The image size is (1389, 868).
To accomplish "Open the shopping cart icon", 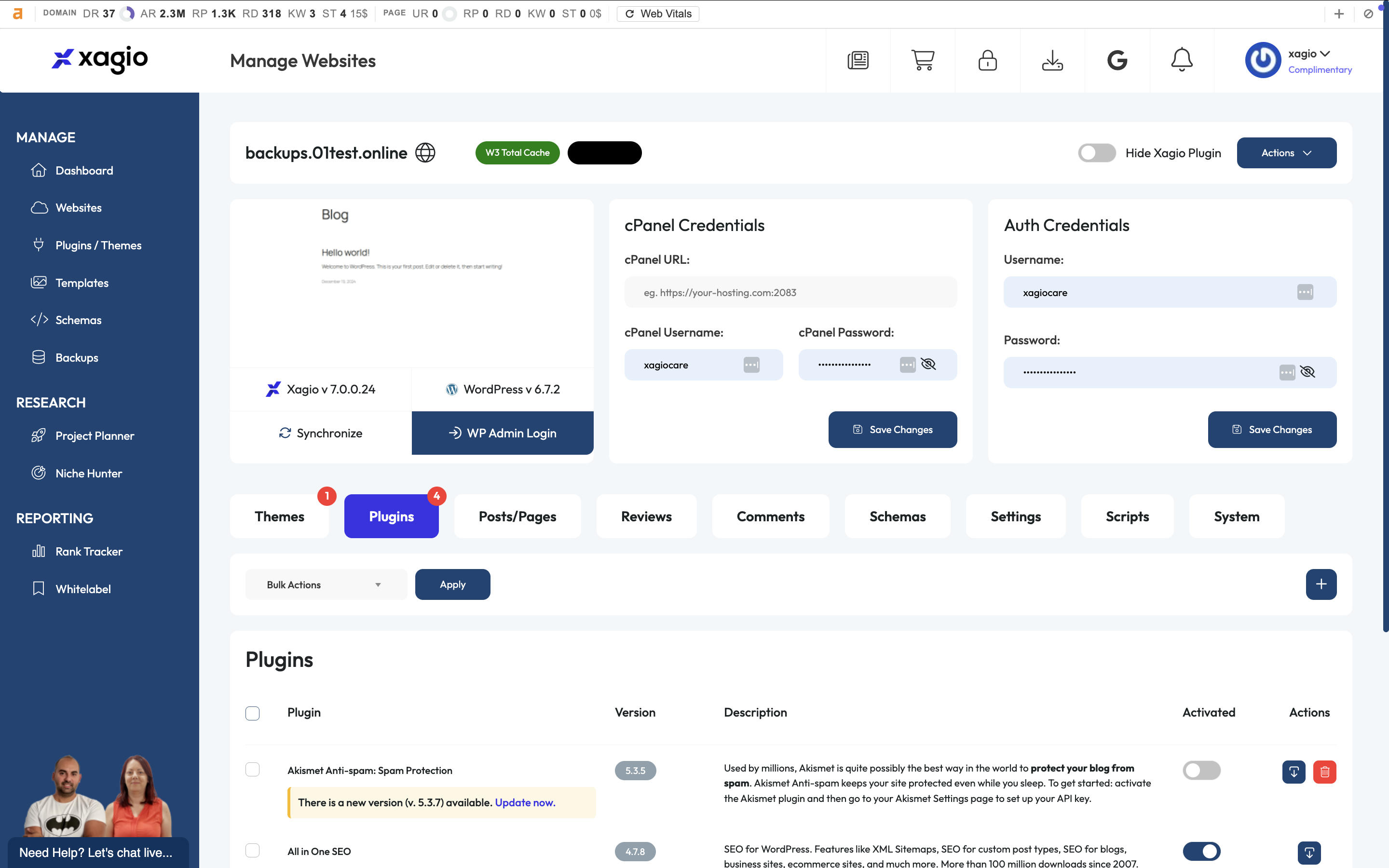I will [x=923, y=60].
